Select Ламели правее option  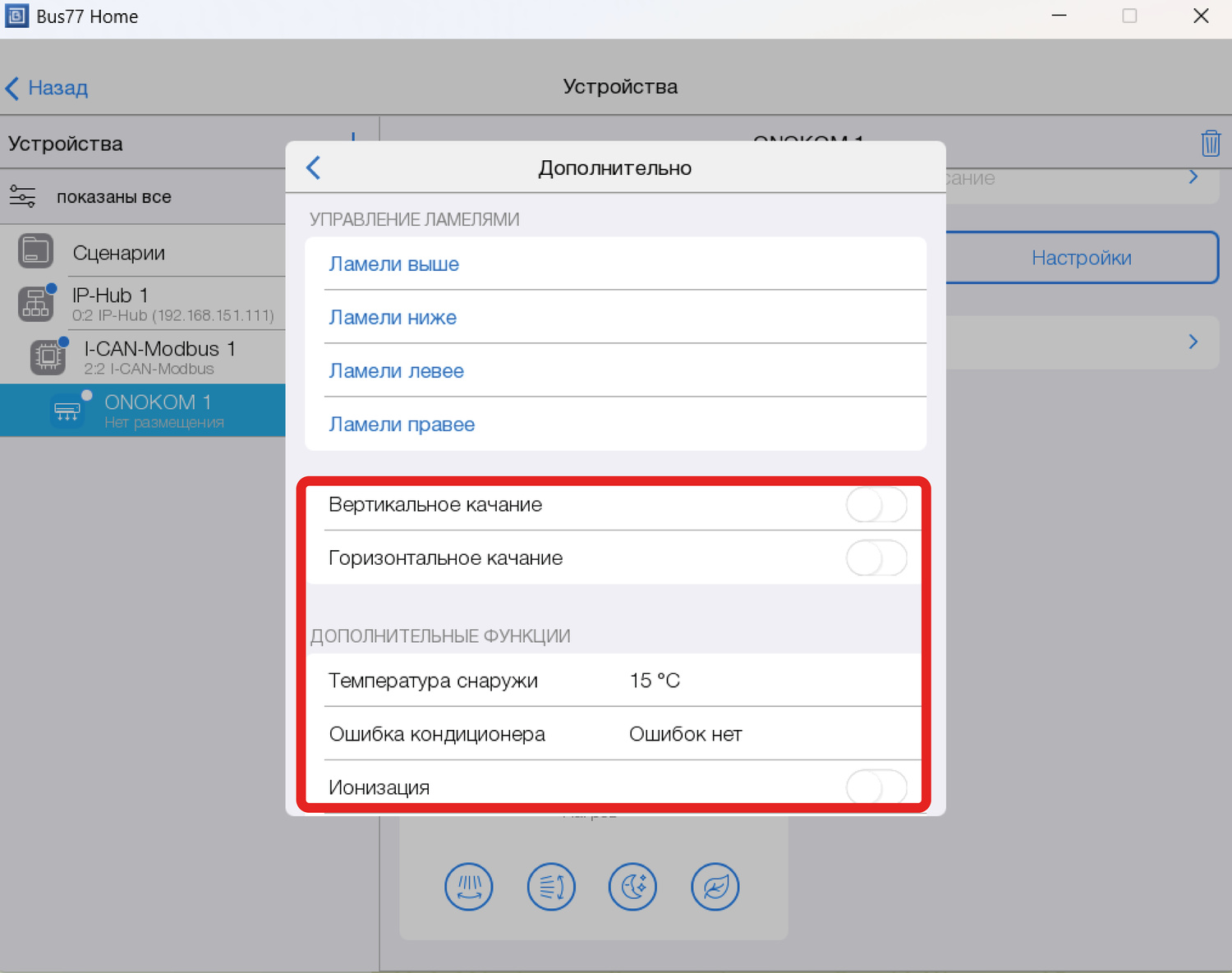pos(402,425)
